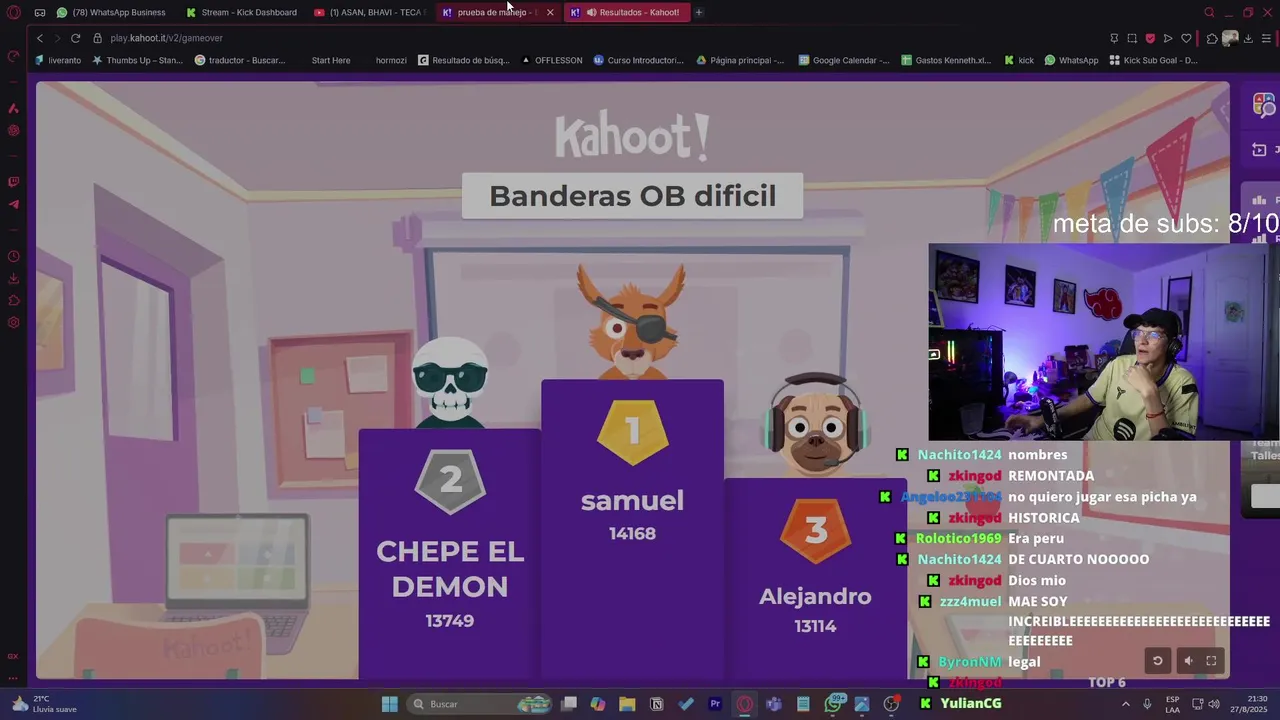Click the red shield ad-blocker icon
Image resolution: width=1280 pixels, height=720 pixels.
point(1150,38)
